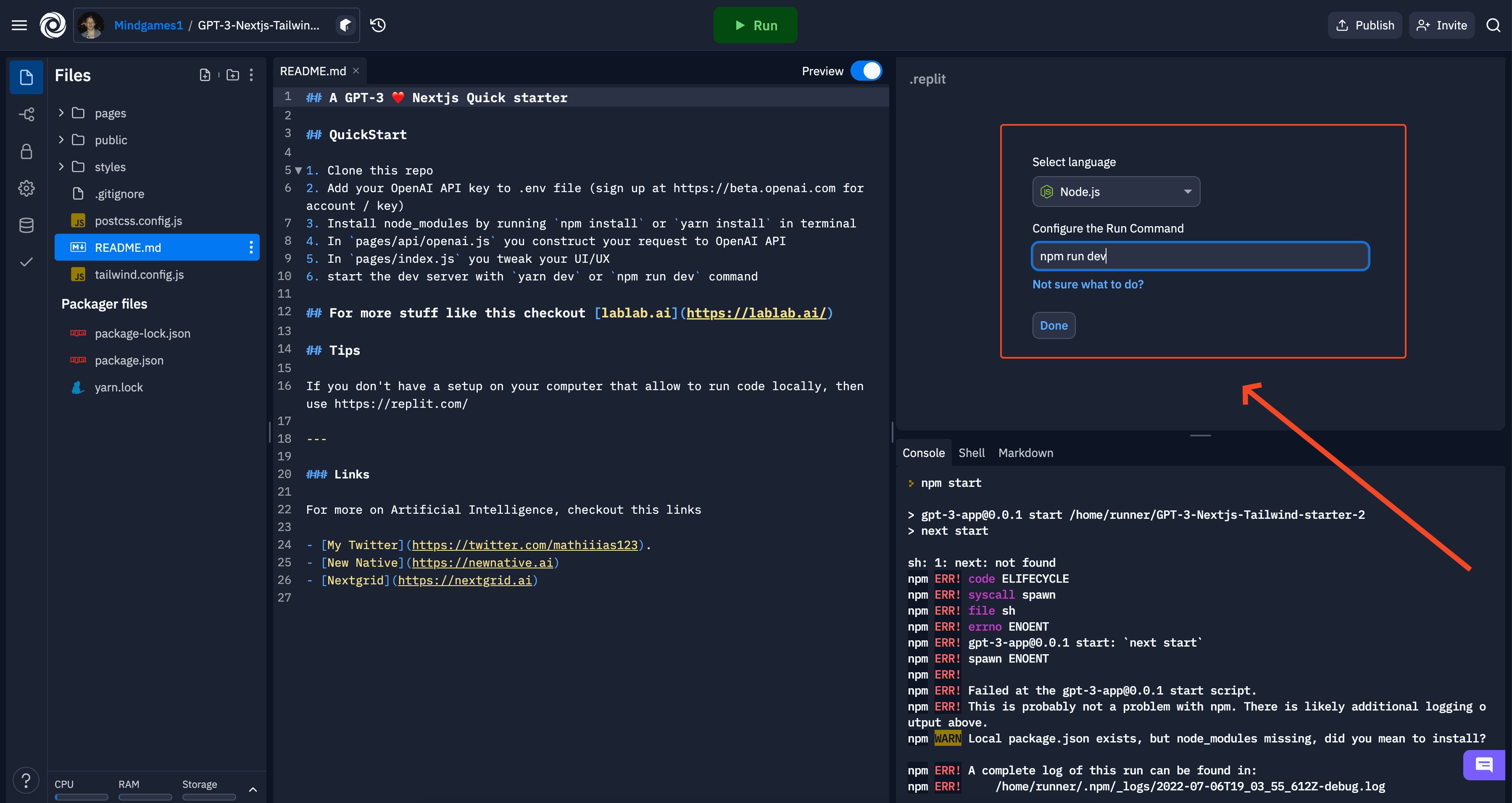Switch to the Console tab
Viewport: 1512px width, 803px height.
tap(923, 453)
